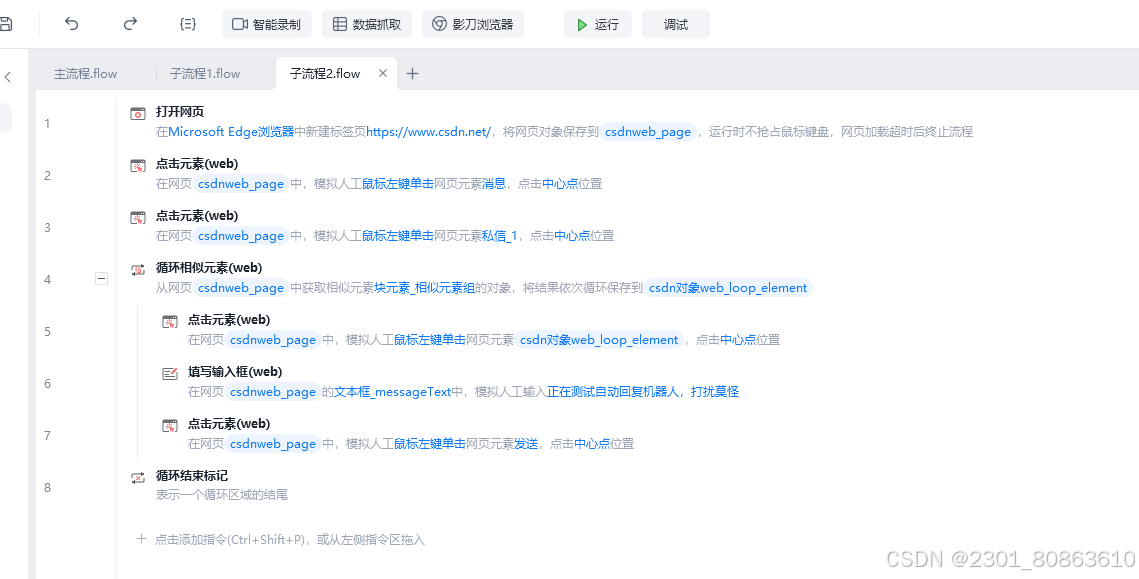This screenshot has width=1139, height=579.
Task: Select the 子流程2.flow tab
Action: pos(325,73)
